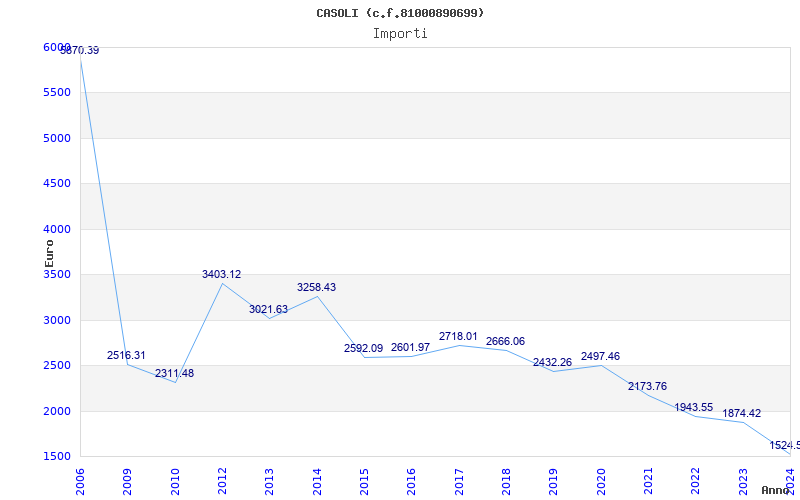
Task: Click the 2023 x-axis tick
Action: pyautogui.click(x=743, y=482)
